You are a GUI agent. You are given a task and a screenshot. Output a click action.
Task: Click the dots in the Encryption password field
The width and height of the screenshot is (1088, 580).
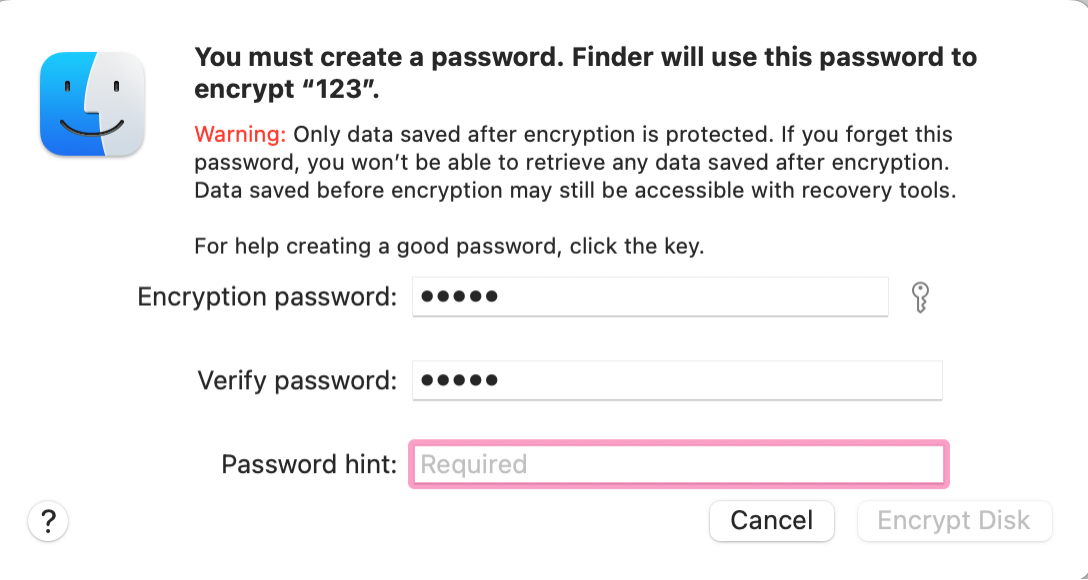coord(459,297)
